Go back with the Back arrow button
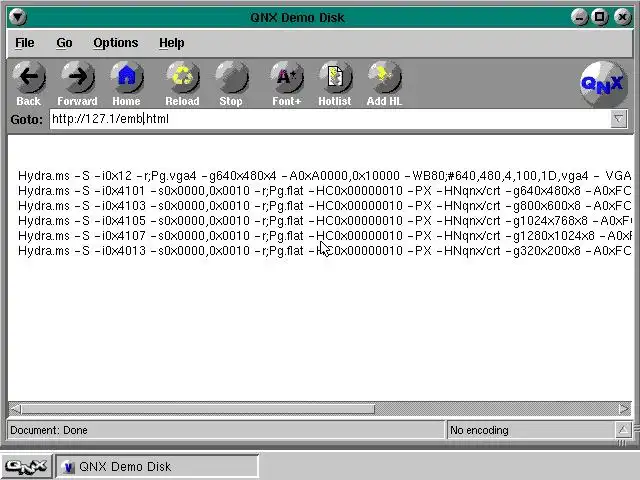Screen dimensions: 640x480 coord(29,84)
